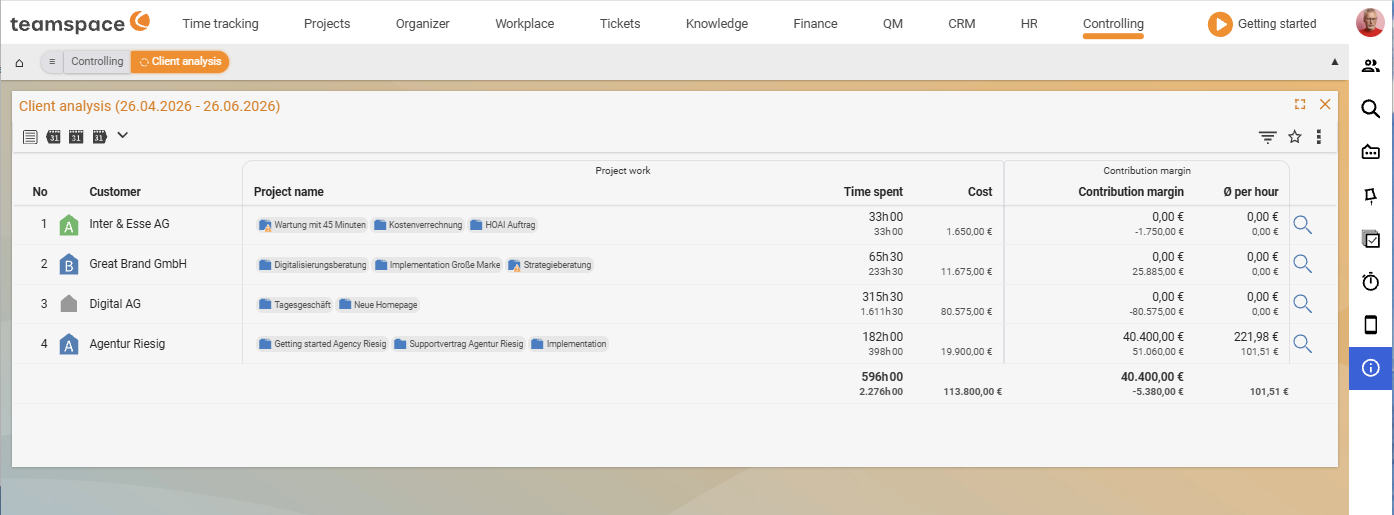The width and height of the screenshot is (1394, 515).
Task: Open the calendar icon in right sidebar
Action: (x=1371, y=152)
